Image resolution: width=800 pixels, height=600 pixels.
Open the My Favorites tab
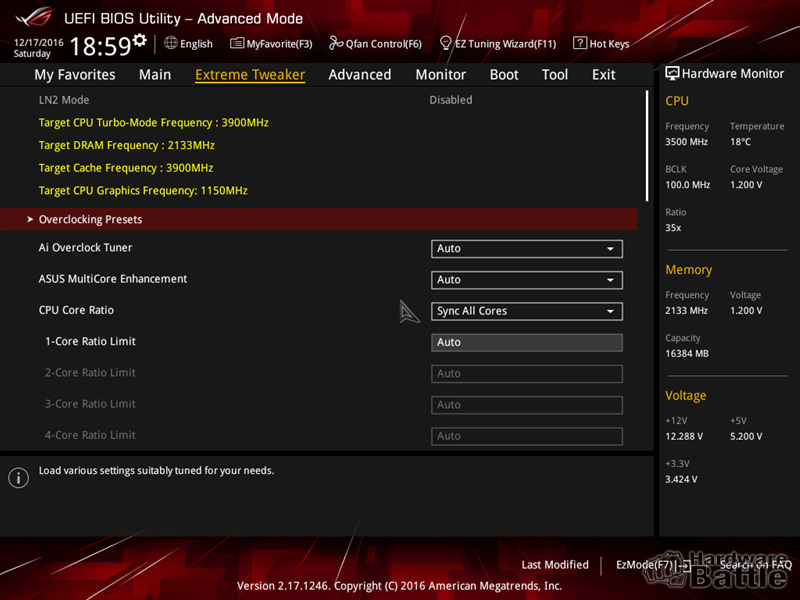75,74
